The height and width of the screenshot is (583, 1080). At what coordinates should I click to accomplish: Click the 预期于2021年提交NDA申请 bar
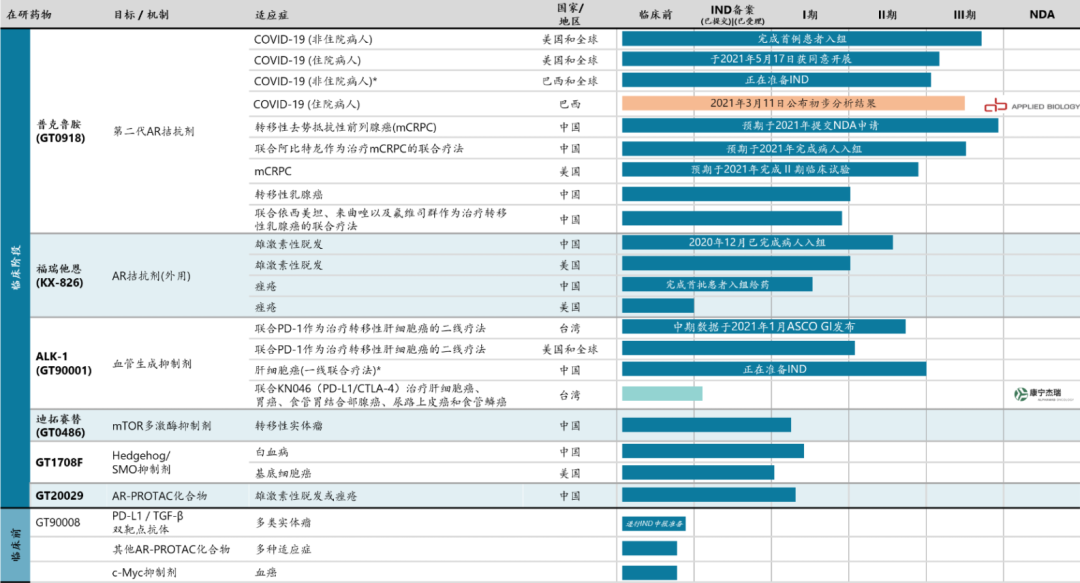click(x=810, y=125)
